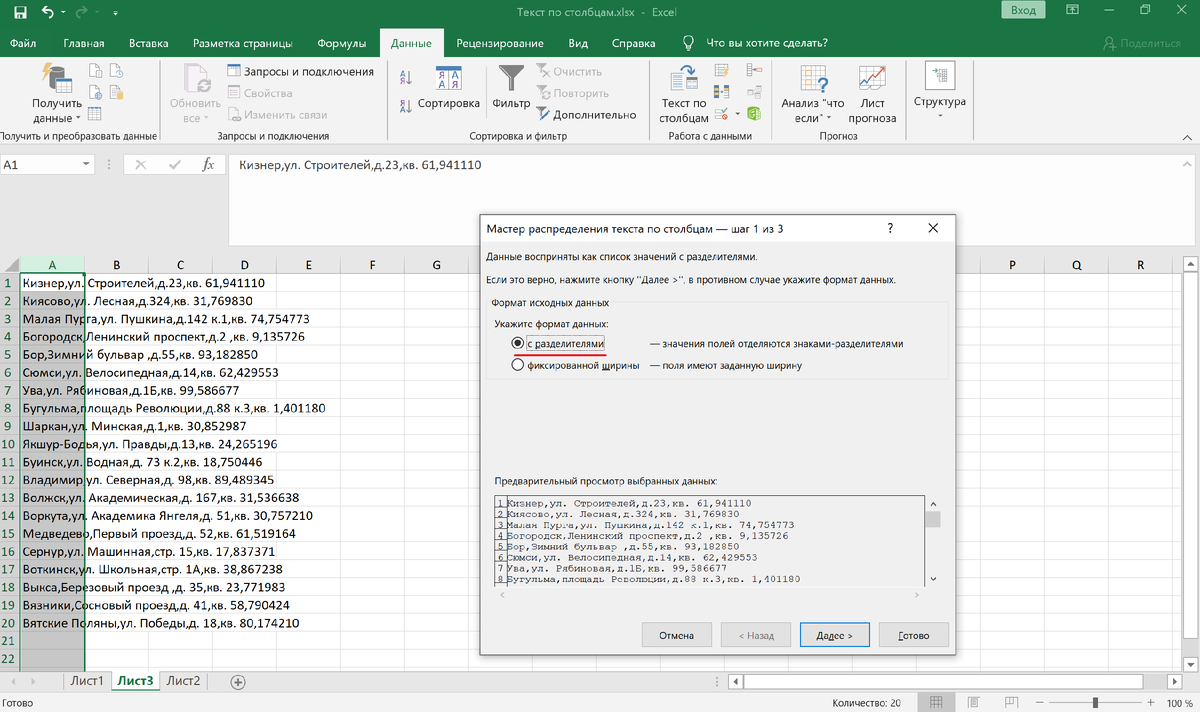Click the Recent Sources icon
This screenshot has height=712, width=1200.
tap(116, 70)
